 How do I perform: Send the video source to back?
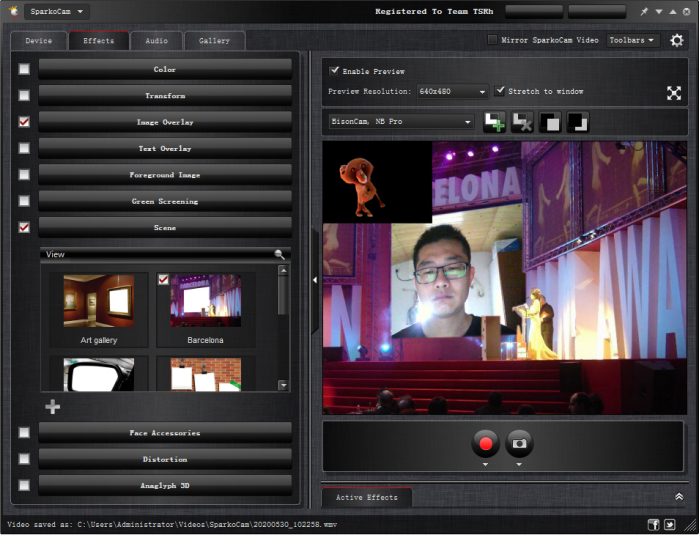tap(578, 122)
